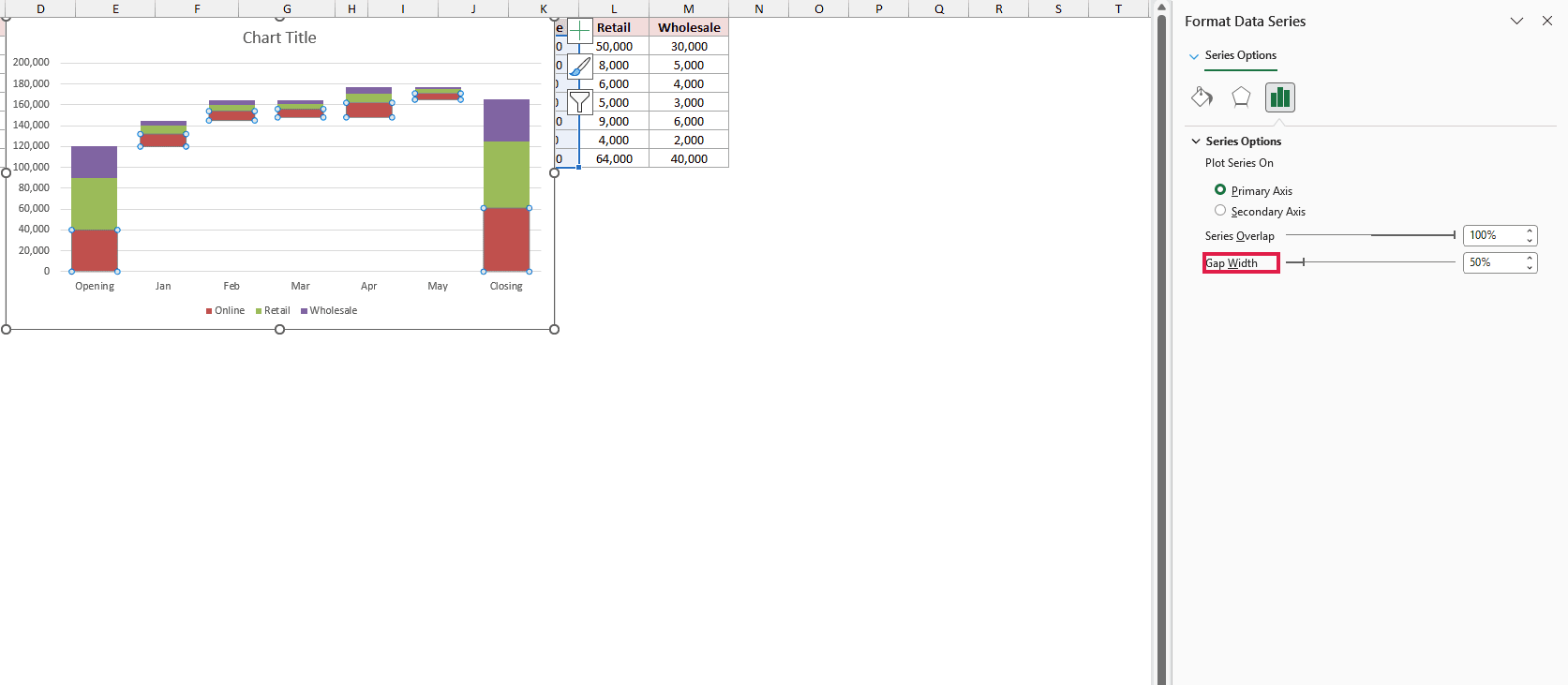Decrease Gap Width with down spinner
The height and width of the screenshot is (685, 1568).
click(x=1531, y=268)
